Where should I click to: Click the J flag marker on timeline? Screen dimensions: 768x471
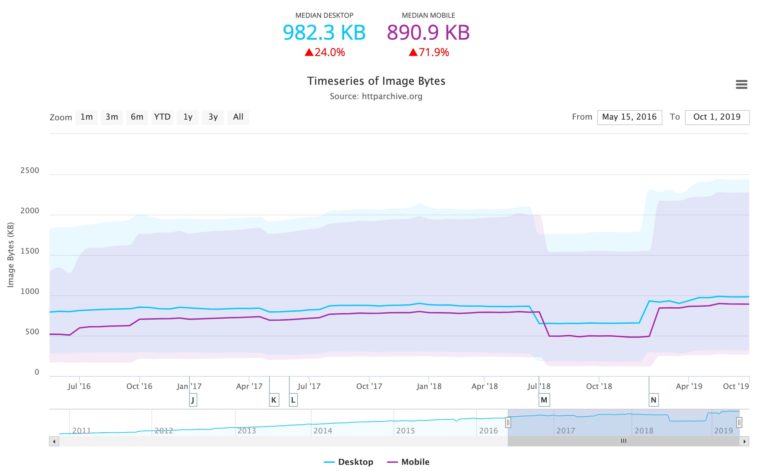click(192, 399)
